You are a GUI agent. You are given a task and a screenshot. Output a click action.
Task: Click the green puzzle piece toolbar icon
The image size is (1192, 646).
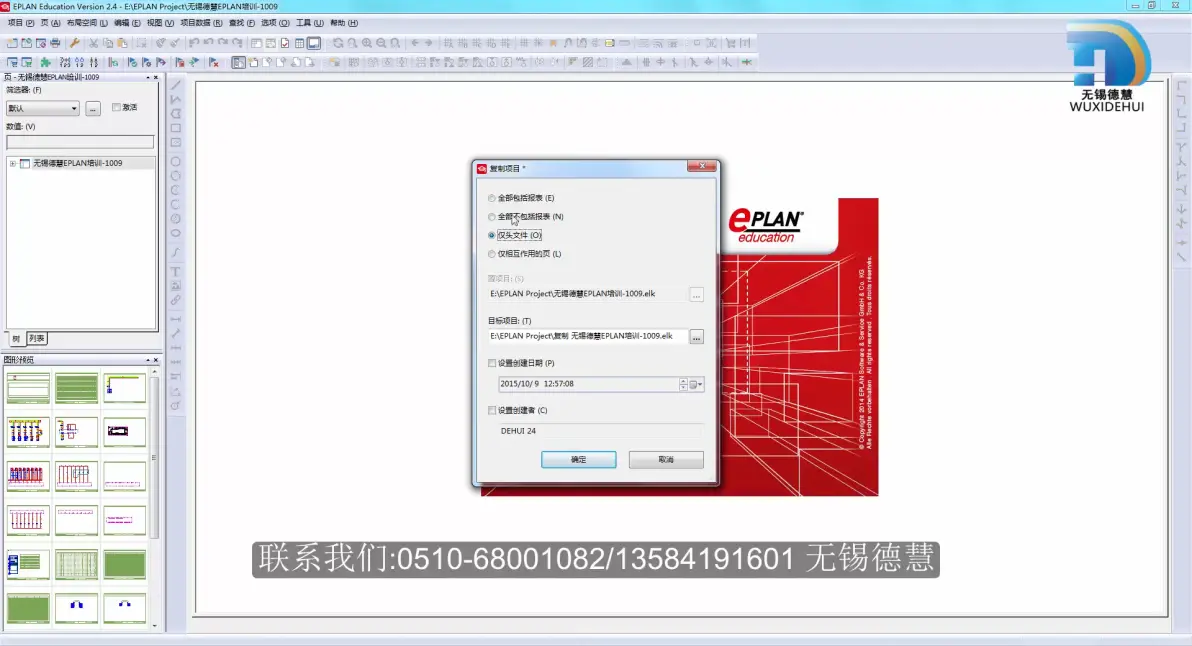click(46, 62)
